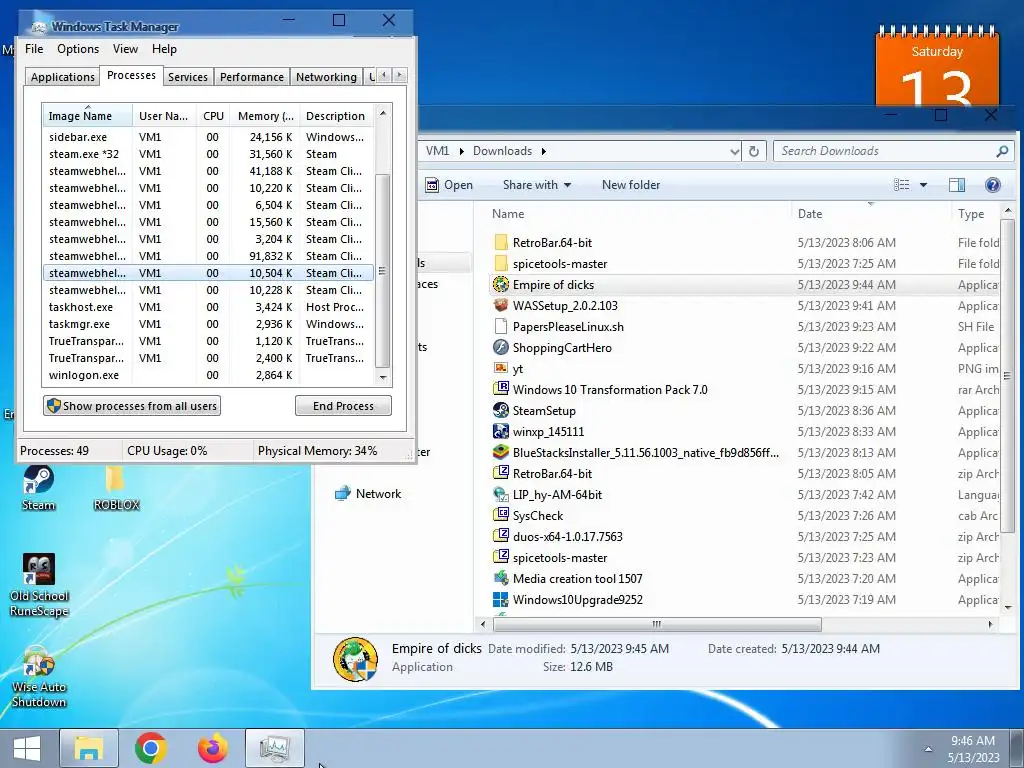Open the File menu in Task Manager

[34, 49]
